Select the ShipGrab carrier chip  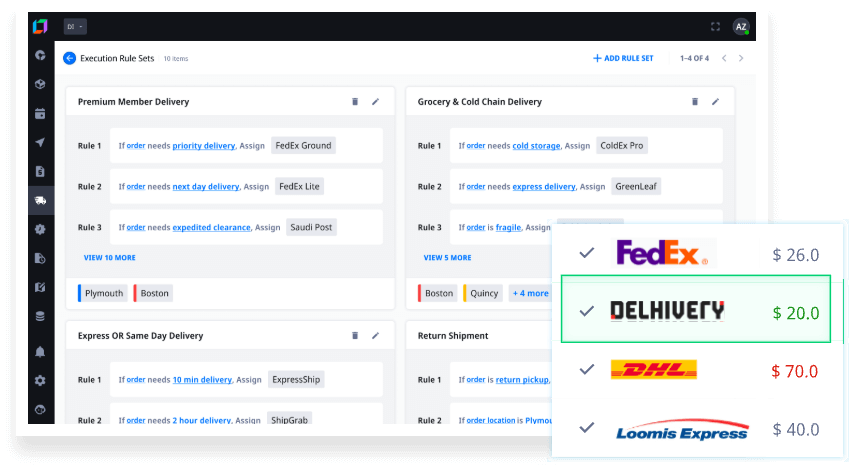290,420
